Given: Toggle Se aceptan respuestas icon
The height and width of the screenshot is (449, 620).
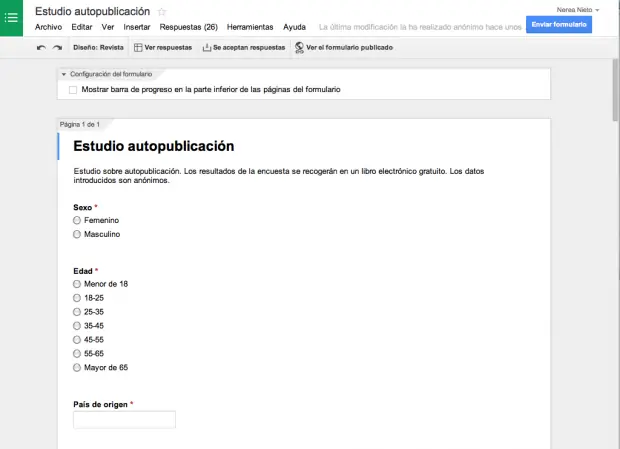Looking at the screenshot, I should (x=207, y=47).
